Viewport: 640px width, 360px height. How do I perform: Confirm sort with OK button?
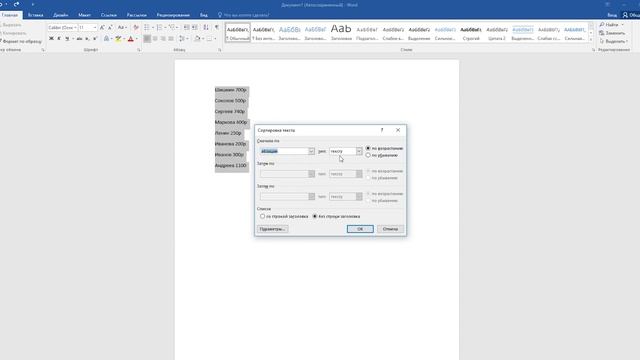point(360,229)
